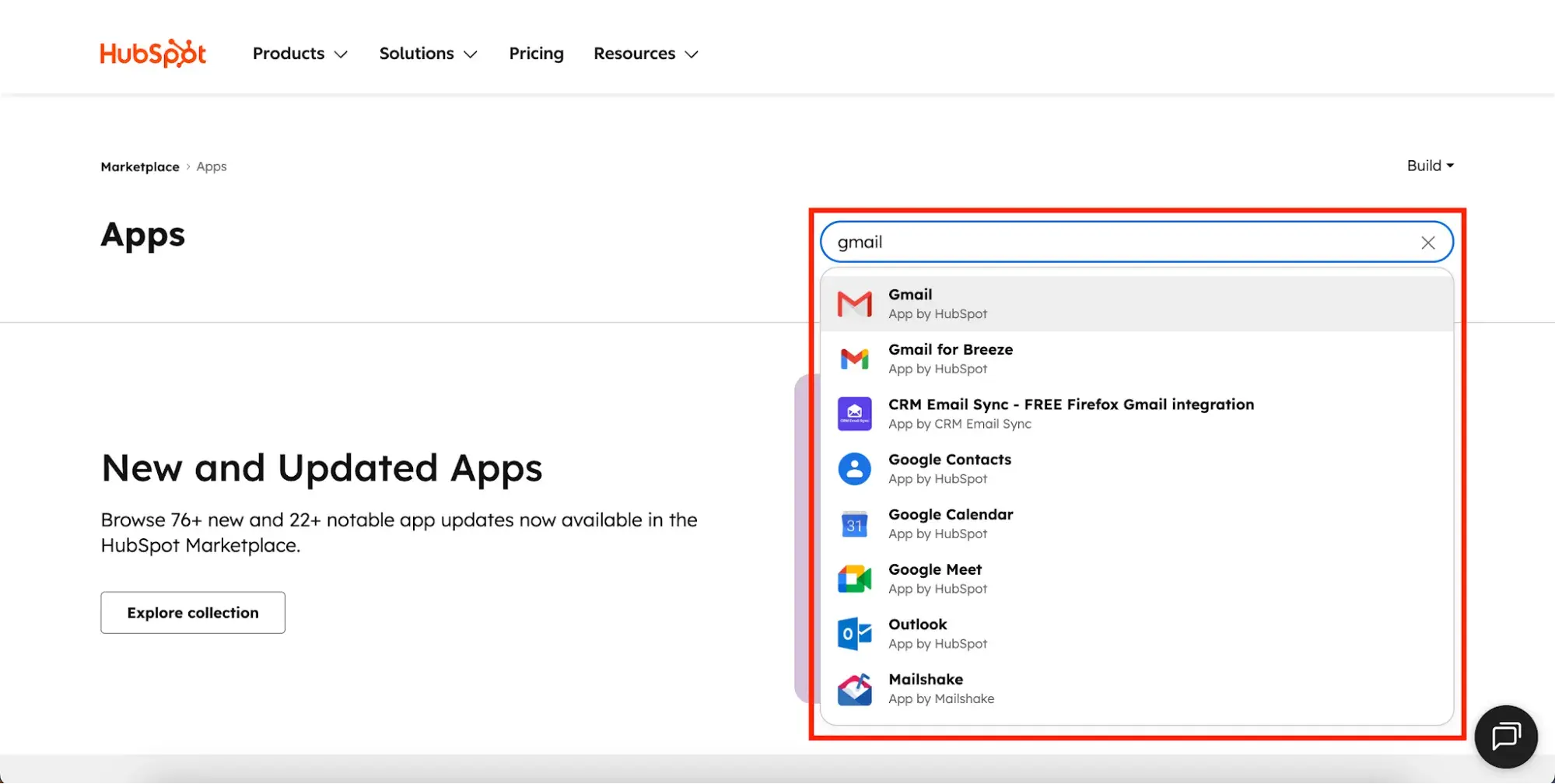Click the Gmail envelope icon in results
Image resolution: width=1555 pixels, height=784 pixels.
pos(854,303)
